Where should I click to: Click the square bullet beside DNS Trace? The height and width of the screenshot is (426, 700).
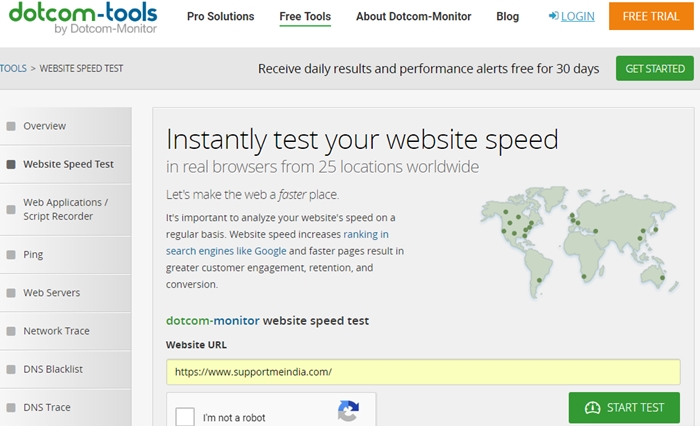pos(11,408)
